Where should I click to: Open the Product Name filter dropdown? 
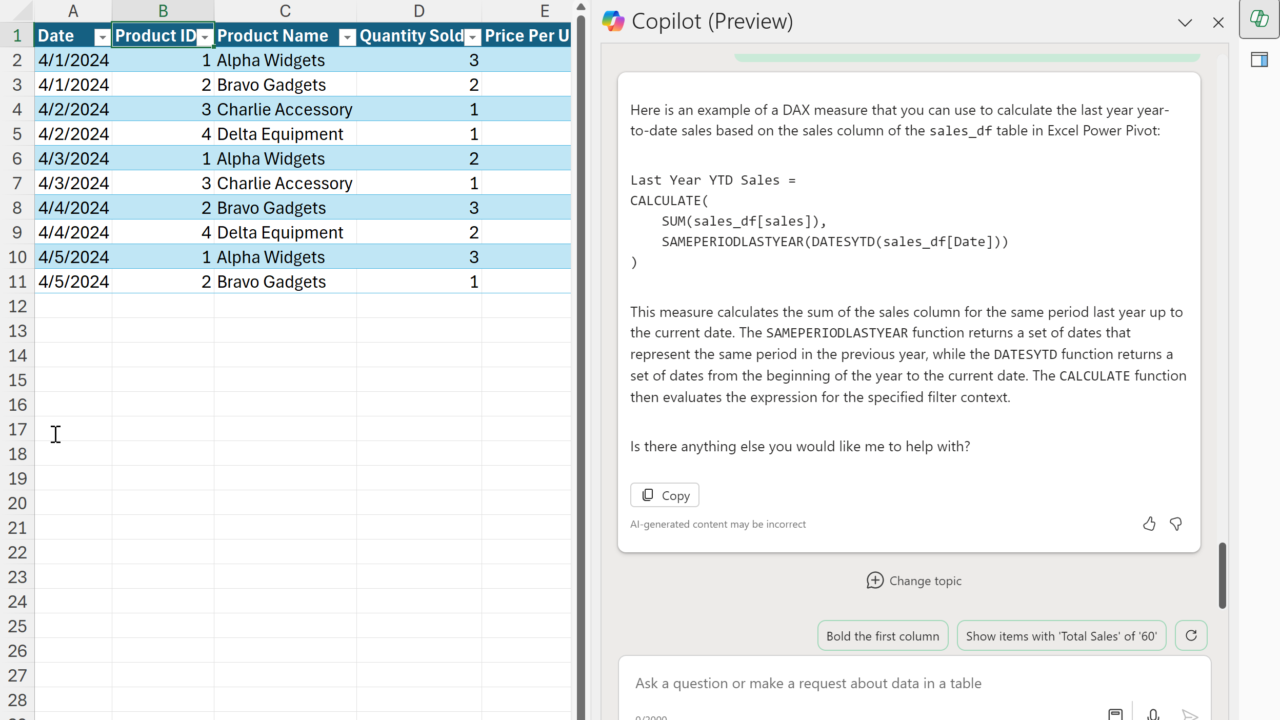click(346, 37)
